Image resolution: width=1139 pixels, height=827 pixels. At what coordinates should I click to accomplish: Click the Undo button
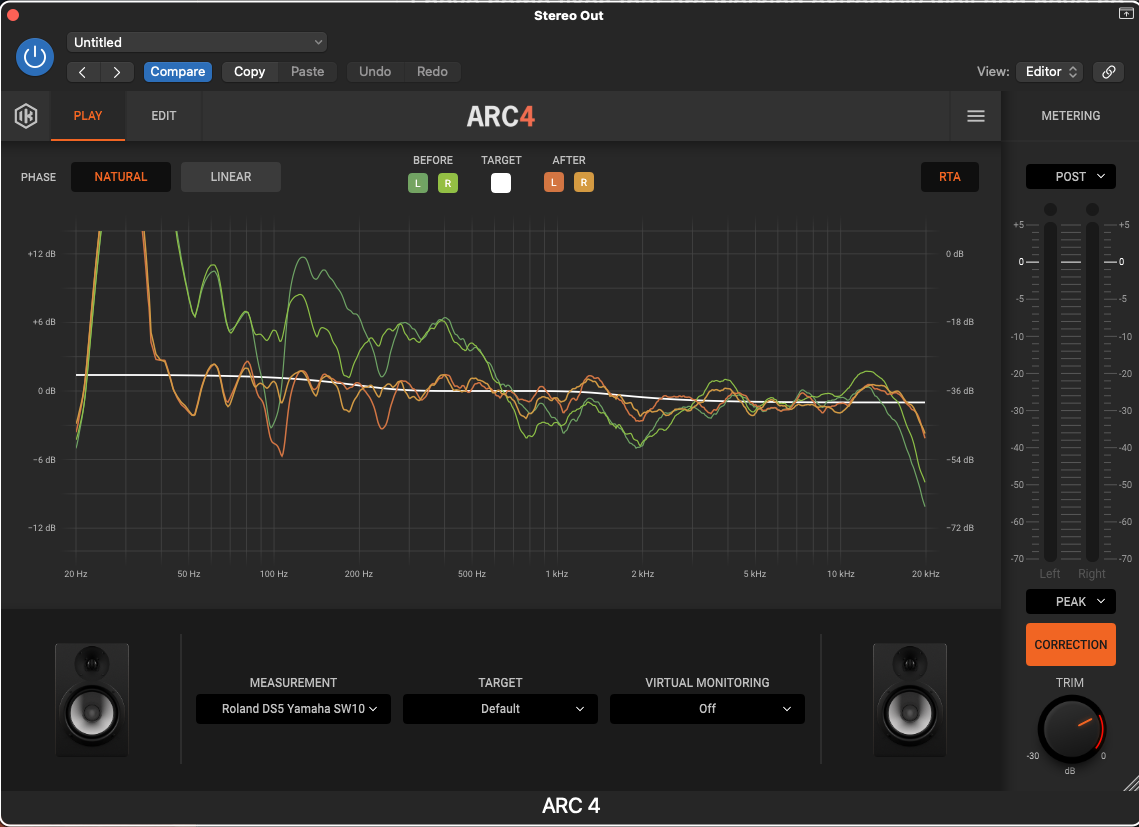(x=375, y=71)
